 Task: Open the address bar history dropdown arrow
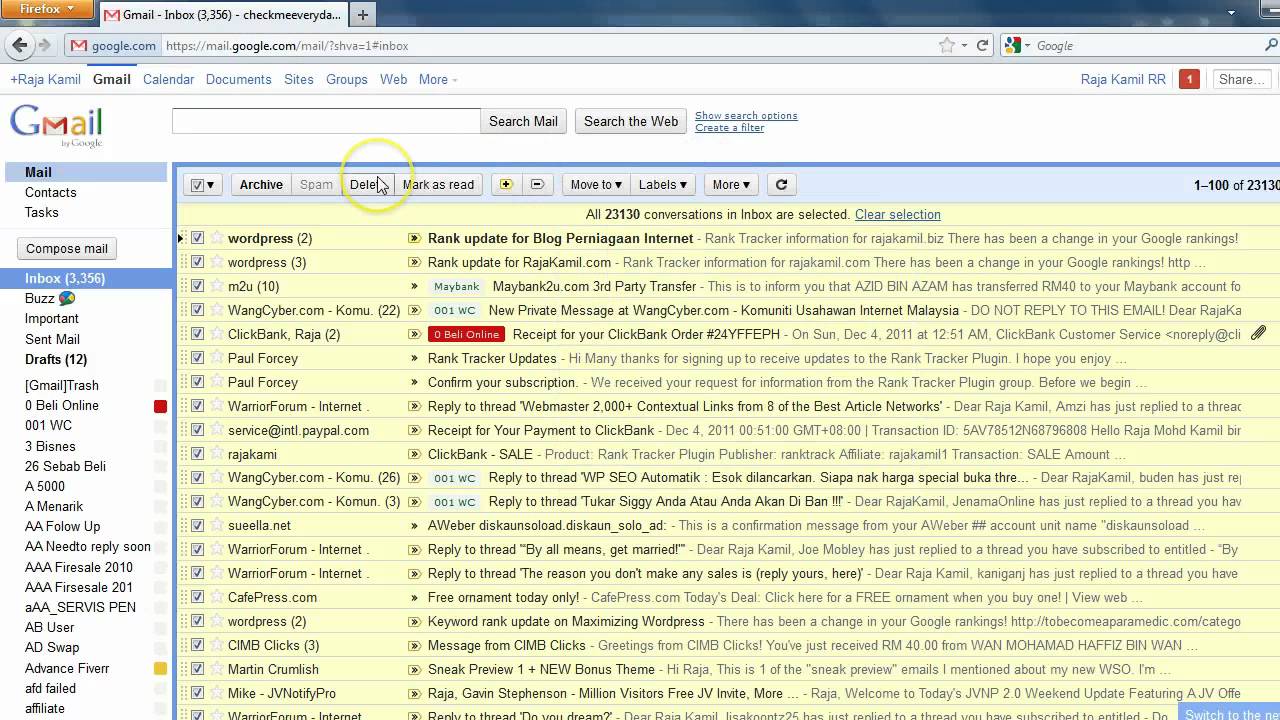click(964, 46)
